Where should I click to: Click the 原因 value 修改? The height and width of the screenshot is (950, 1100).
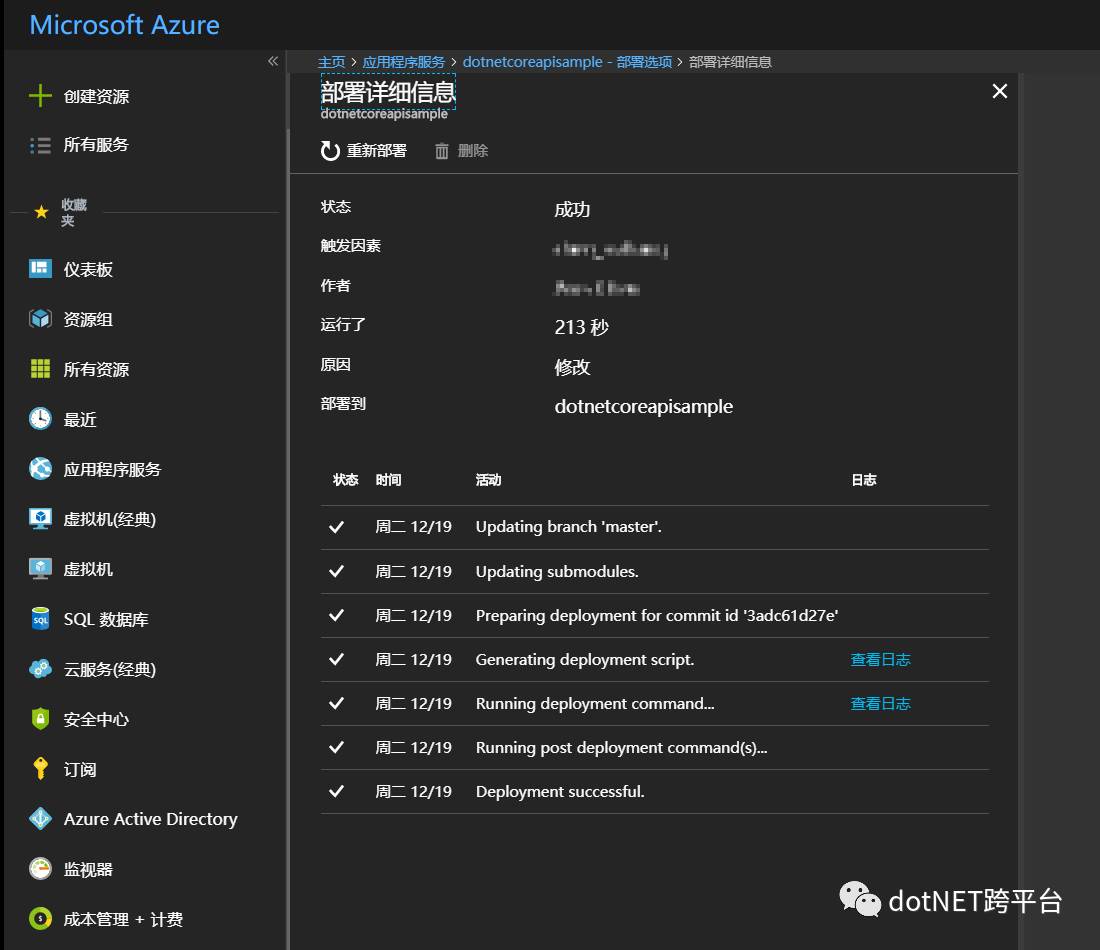coord(572,367)
